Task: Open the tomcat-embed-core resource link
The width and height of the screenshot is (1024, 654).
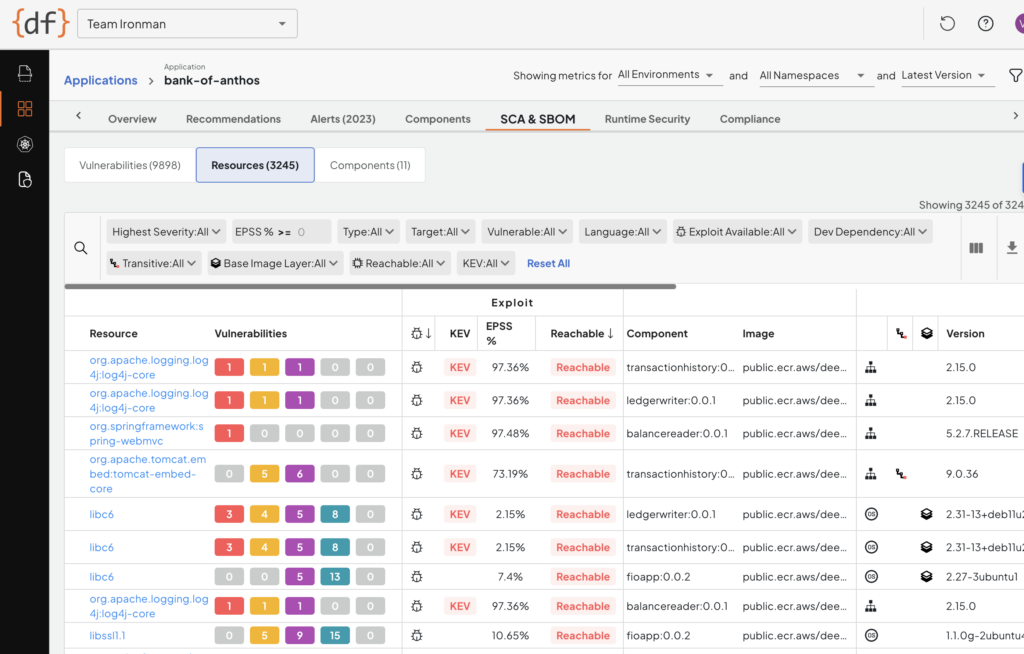Action: (x=148, y=474)
